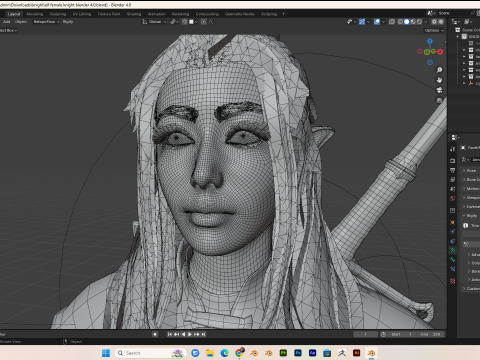This screenshot has height=360, width=480.
Task: Switch perspective/orthographic with the grid icon
Action: 439,100
